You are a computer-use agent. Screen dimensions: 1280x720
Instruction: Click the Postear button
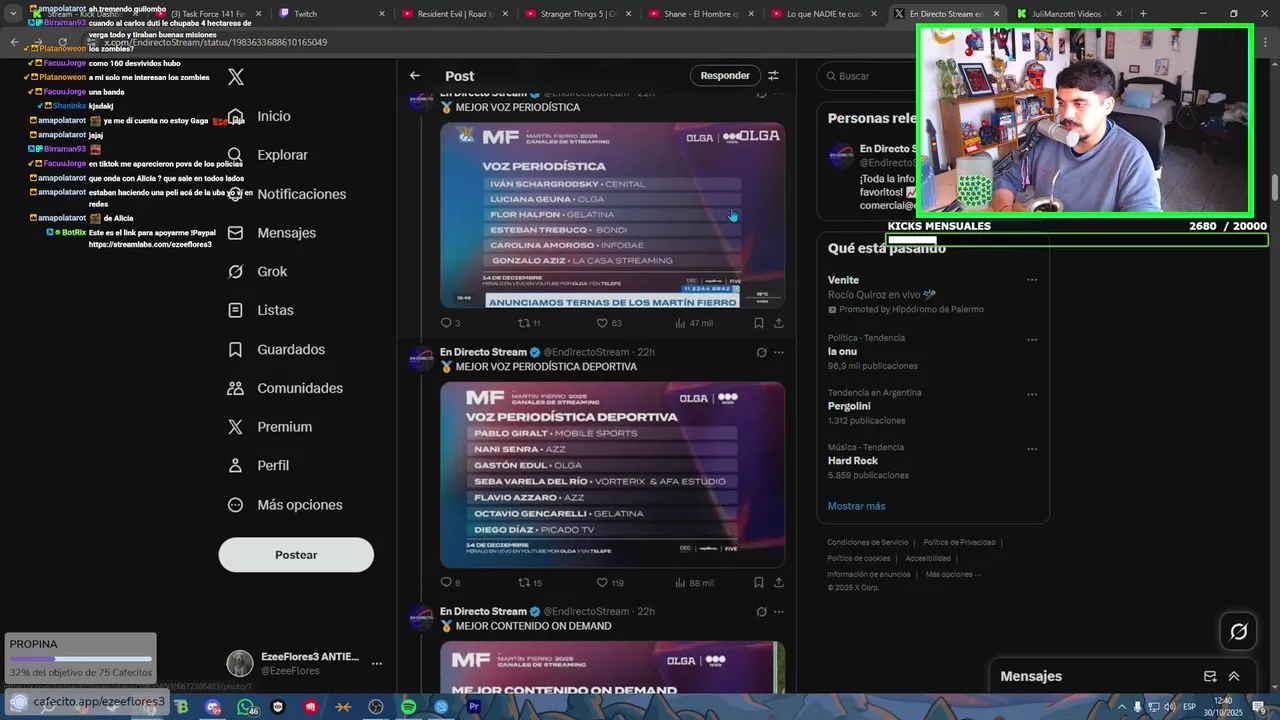[x=296, y=555]
